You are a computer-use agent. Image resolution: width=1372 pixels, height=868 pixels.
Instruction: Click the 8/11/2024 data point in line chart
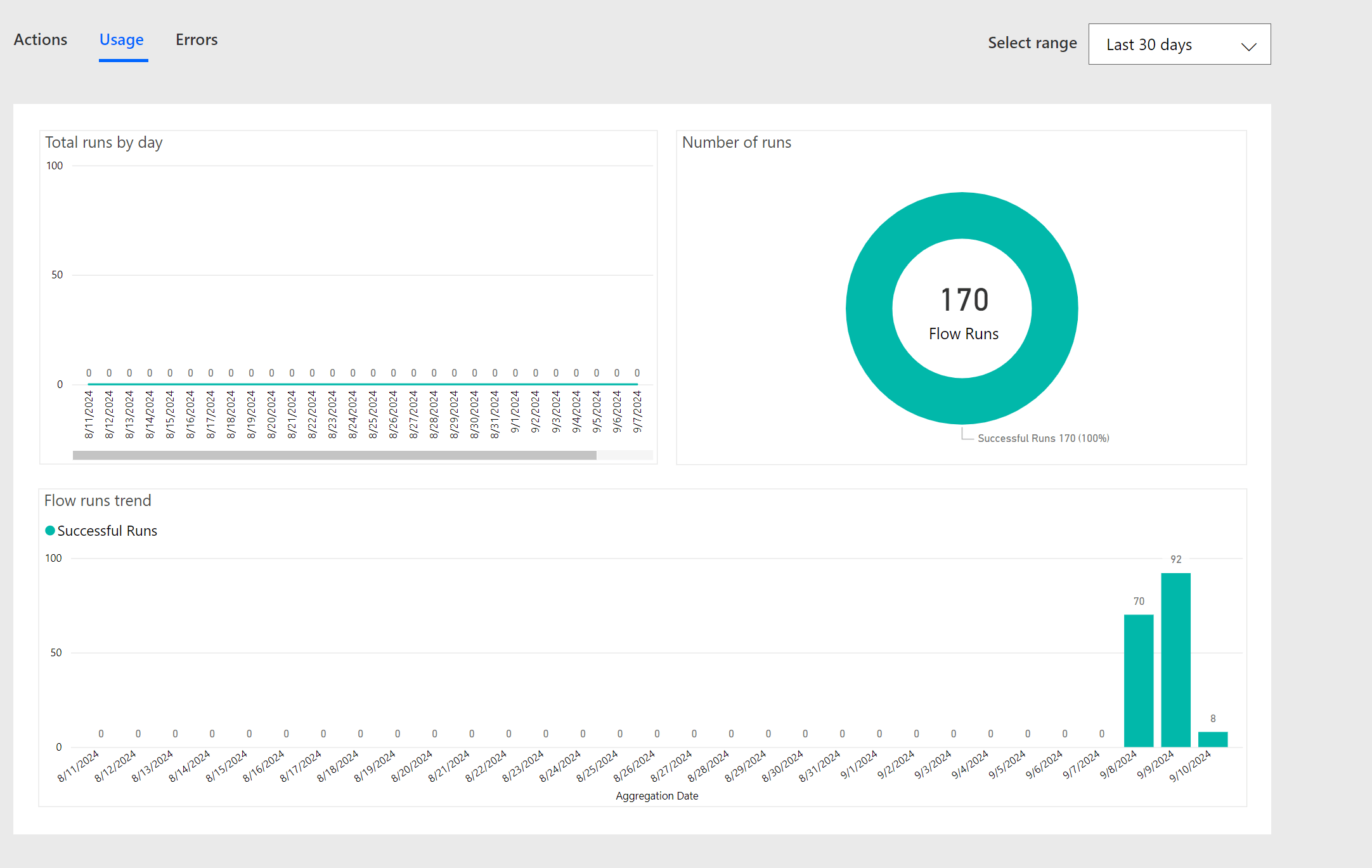pyautogui.click(x=89, y=384)
